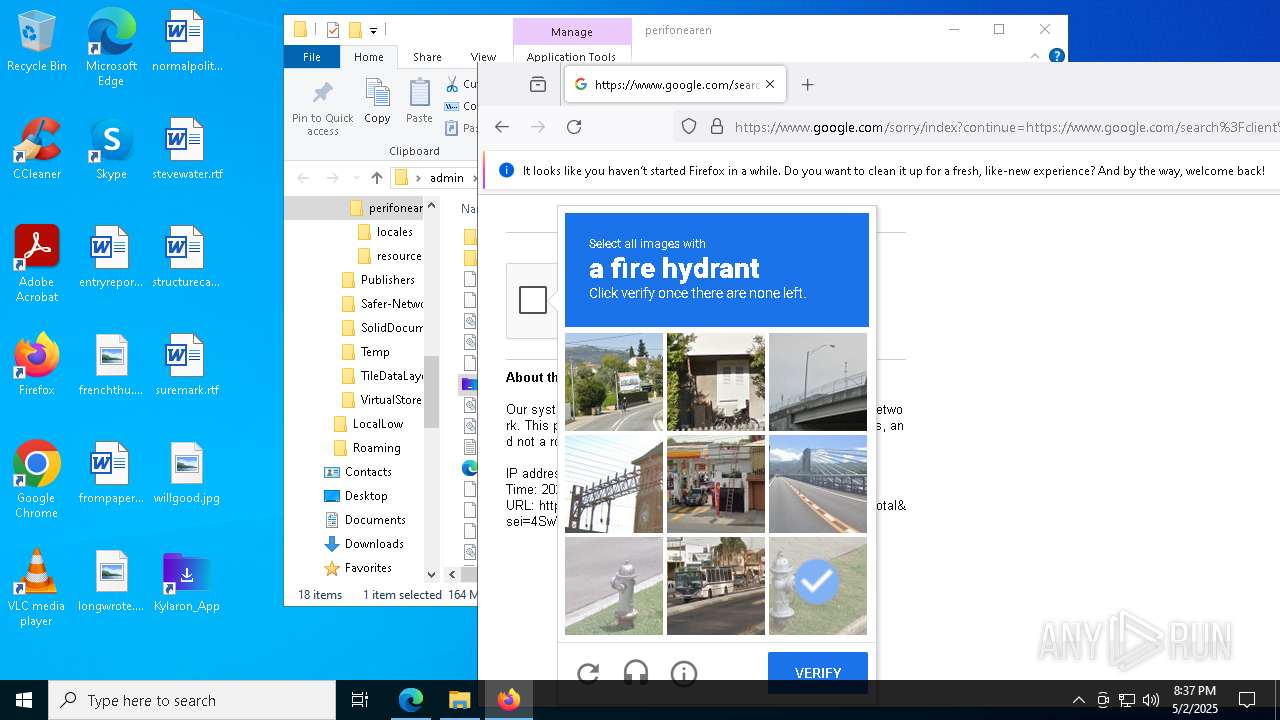
Task: Click the Paste icon in the Explorer ribbon
Action: tap(419, 102)
